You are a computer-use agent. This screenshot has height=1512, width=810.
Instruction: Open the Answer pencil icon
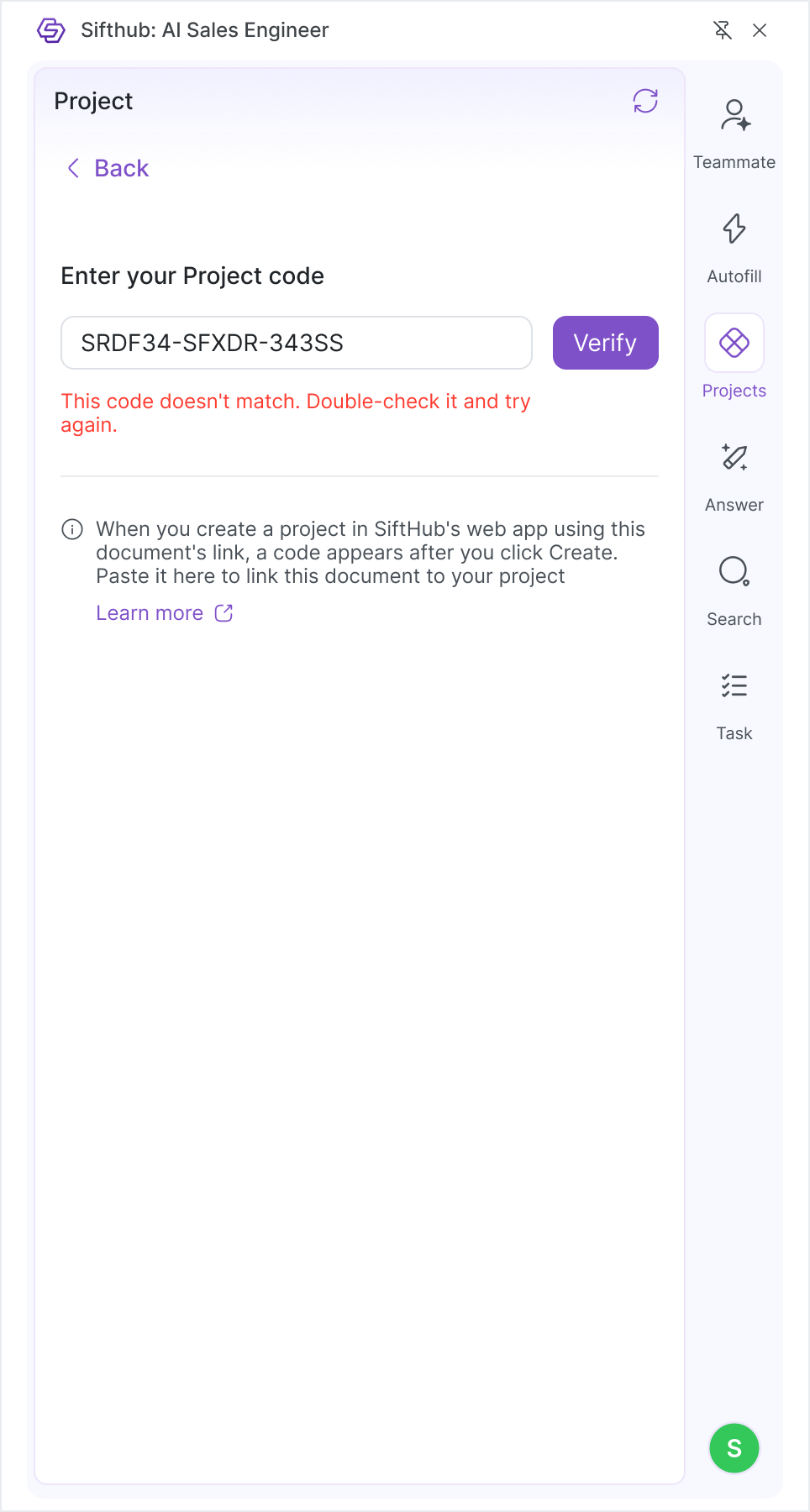(x=734, y=457)
